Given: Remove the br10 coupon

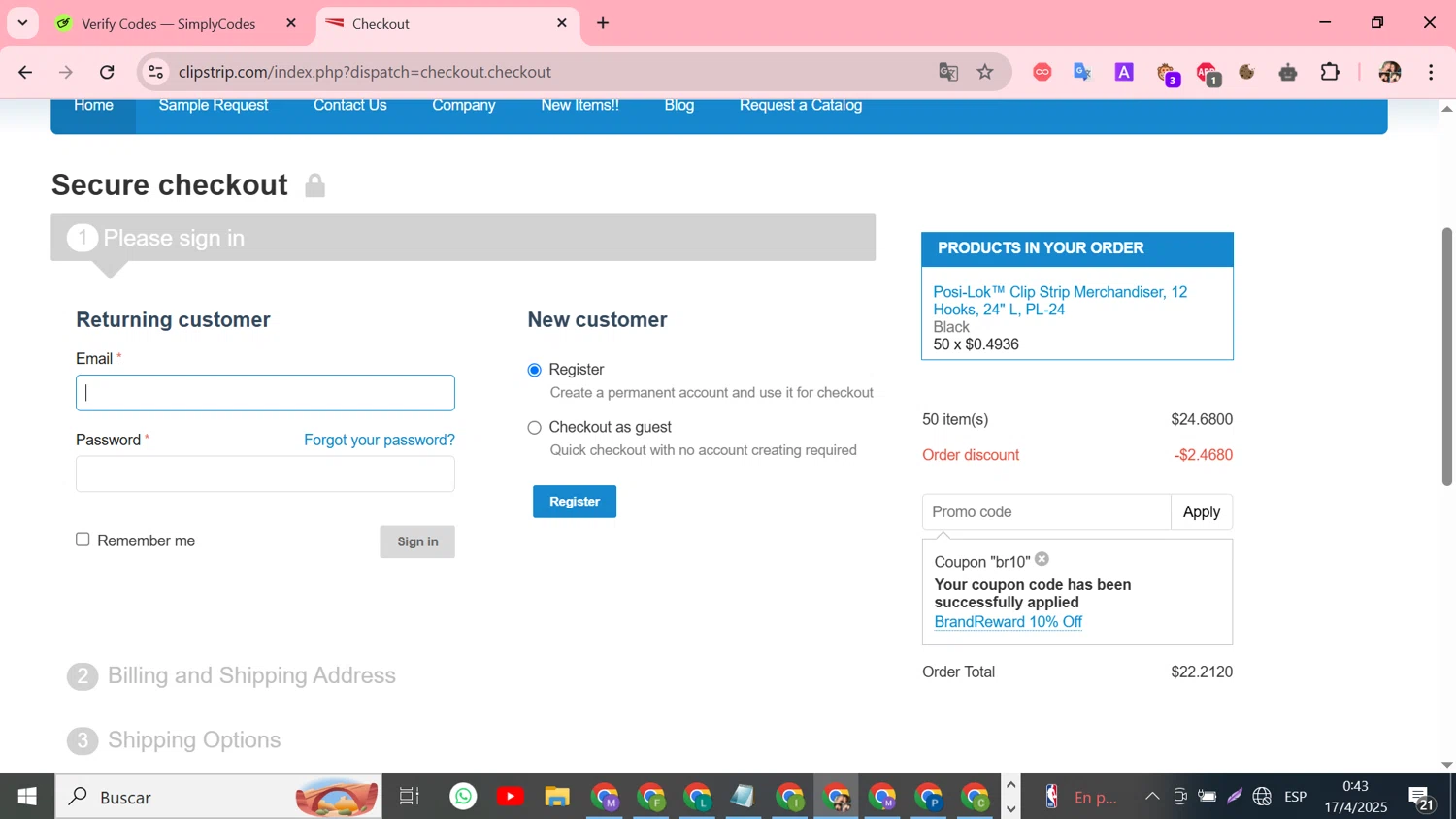Looking at the screenshot, I should coord(1042,559).
